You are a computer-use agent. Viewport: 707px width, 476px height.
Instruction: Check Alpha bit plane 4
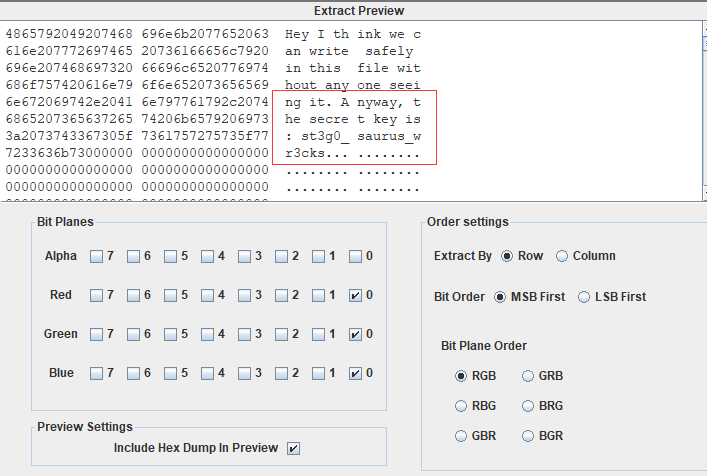207,256
